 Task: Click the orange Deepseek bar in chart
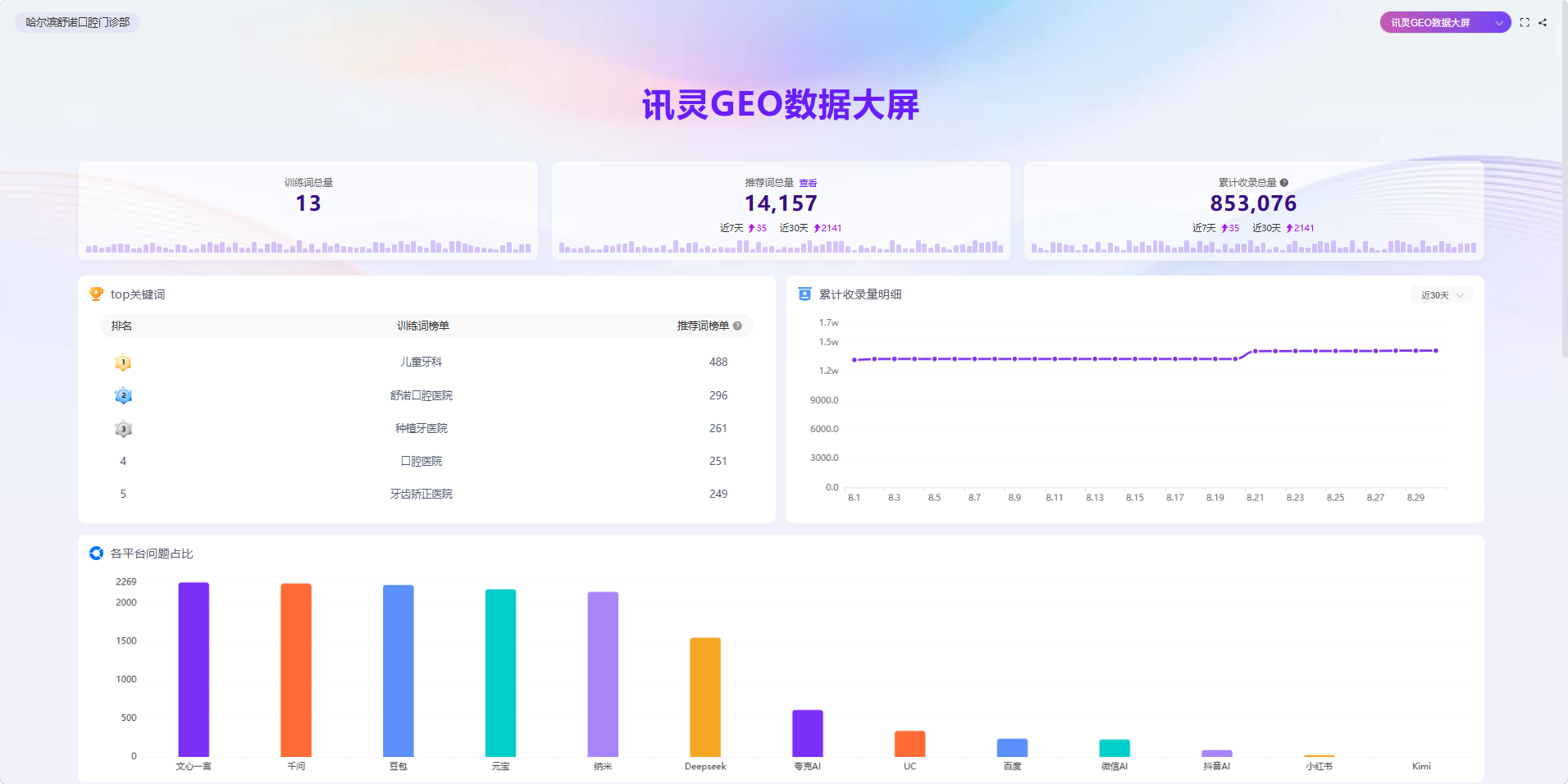(x=705, y=697)
